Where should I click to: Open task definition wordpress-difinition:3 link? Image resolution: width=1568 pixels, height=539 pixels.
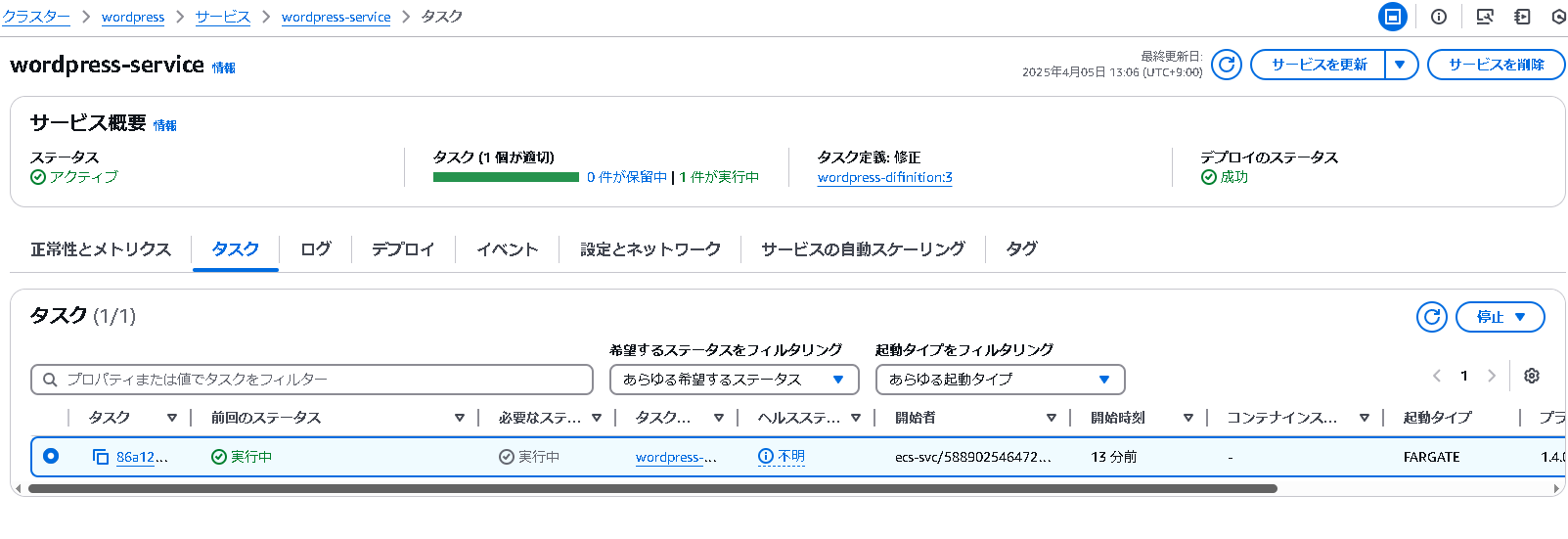[884, 177]
